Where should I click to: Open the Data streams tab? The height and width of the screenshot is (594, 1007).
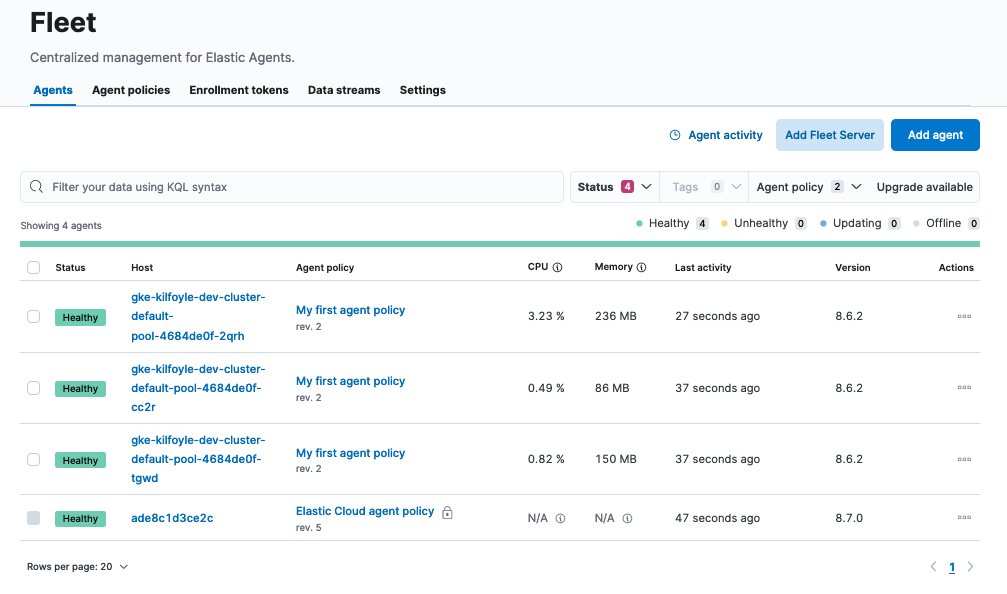tap(344, 90)
